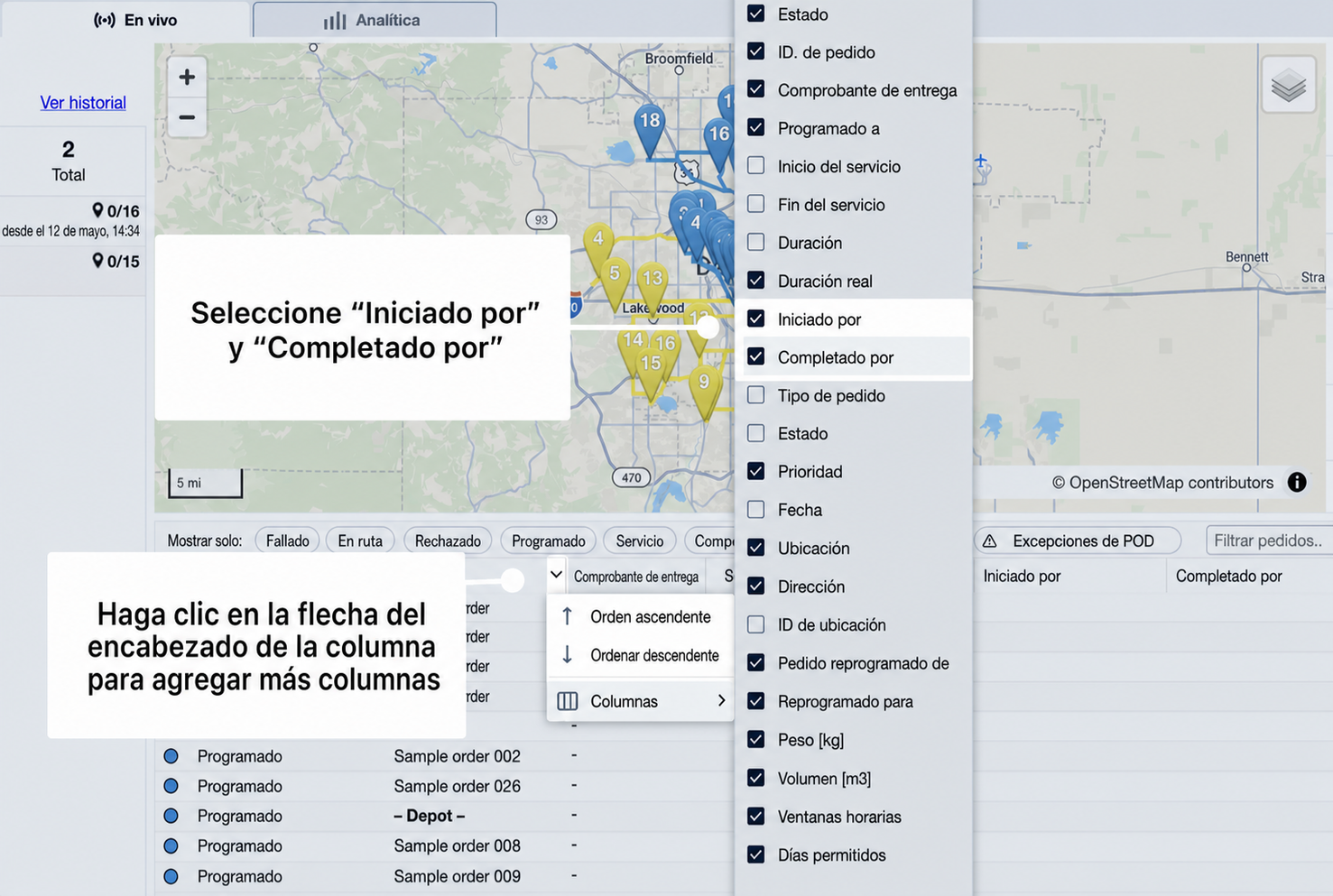The image size is (1333, 896).
Task: Uncheck the ID. de pedido column
Action: 756,51
